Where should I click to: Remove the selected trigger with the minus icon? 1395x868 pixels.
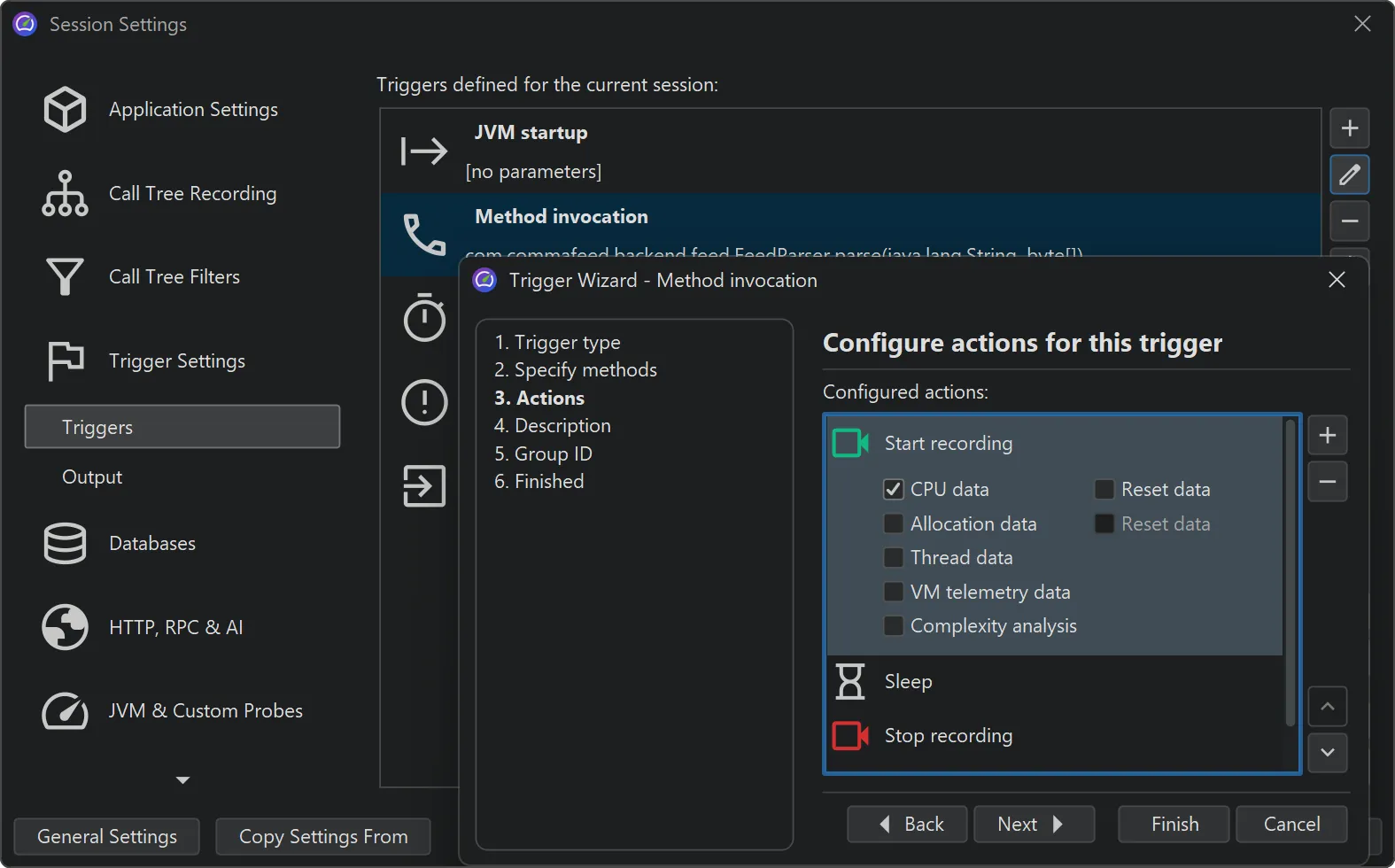tap(1349, 221)
